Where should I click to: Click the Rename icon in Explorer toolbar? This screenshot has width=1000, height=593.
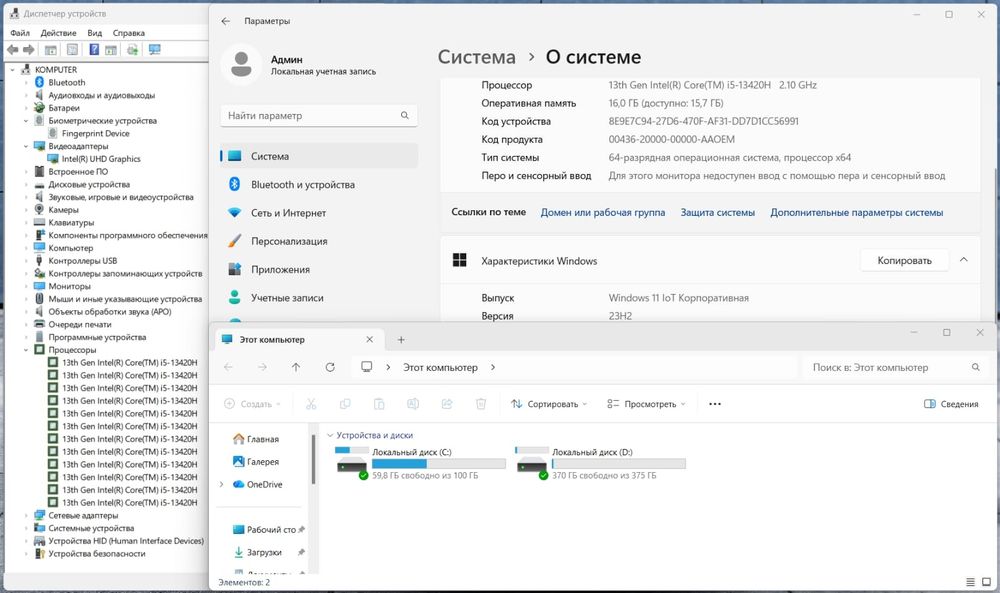tap(413, 404)
